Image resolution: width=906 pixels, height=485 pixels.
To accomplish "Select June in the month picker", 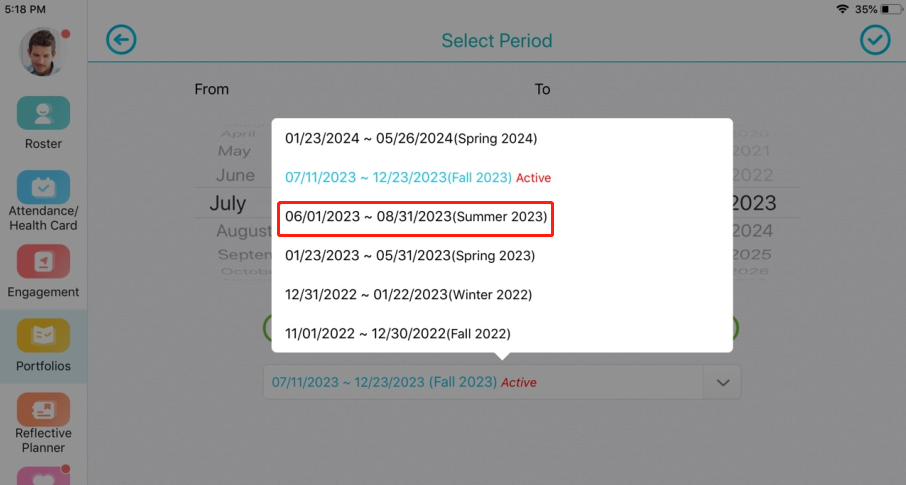I will point(235,175).
